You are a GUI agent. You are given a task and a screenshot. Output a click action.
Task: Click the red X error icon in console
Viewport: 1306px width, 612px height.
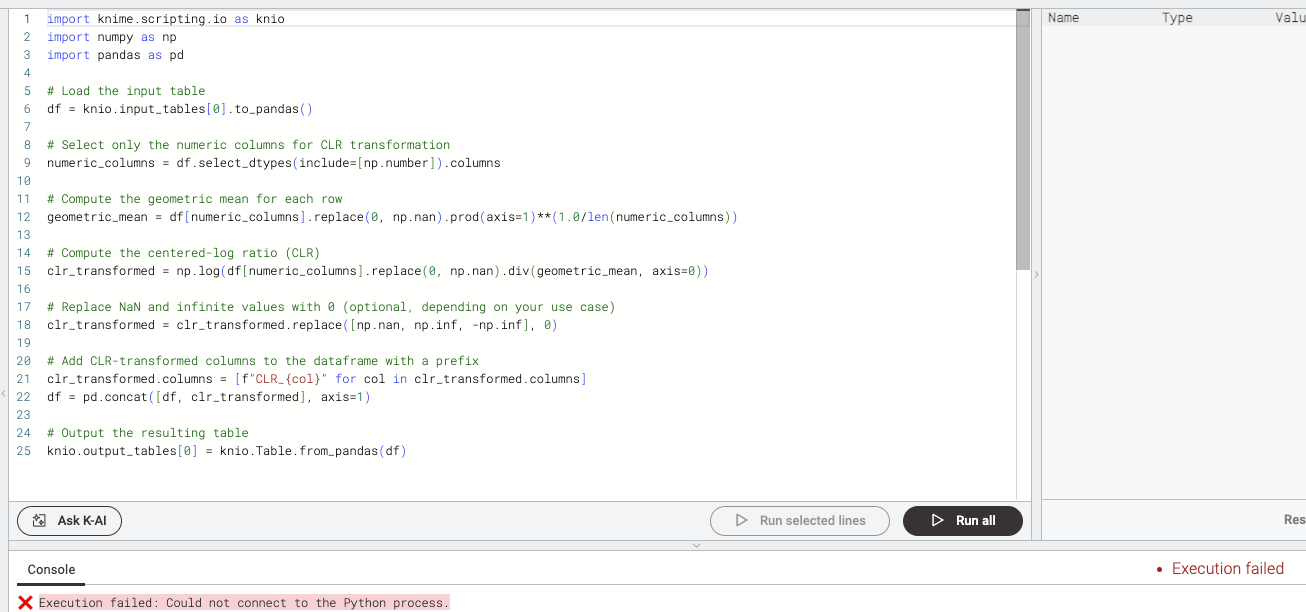click(x=25, y=602)
